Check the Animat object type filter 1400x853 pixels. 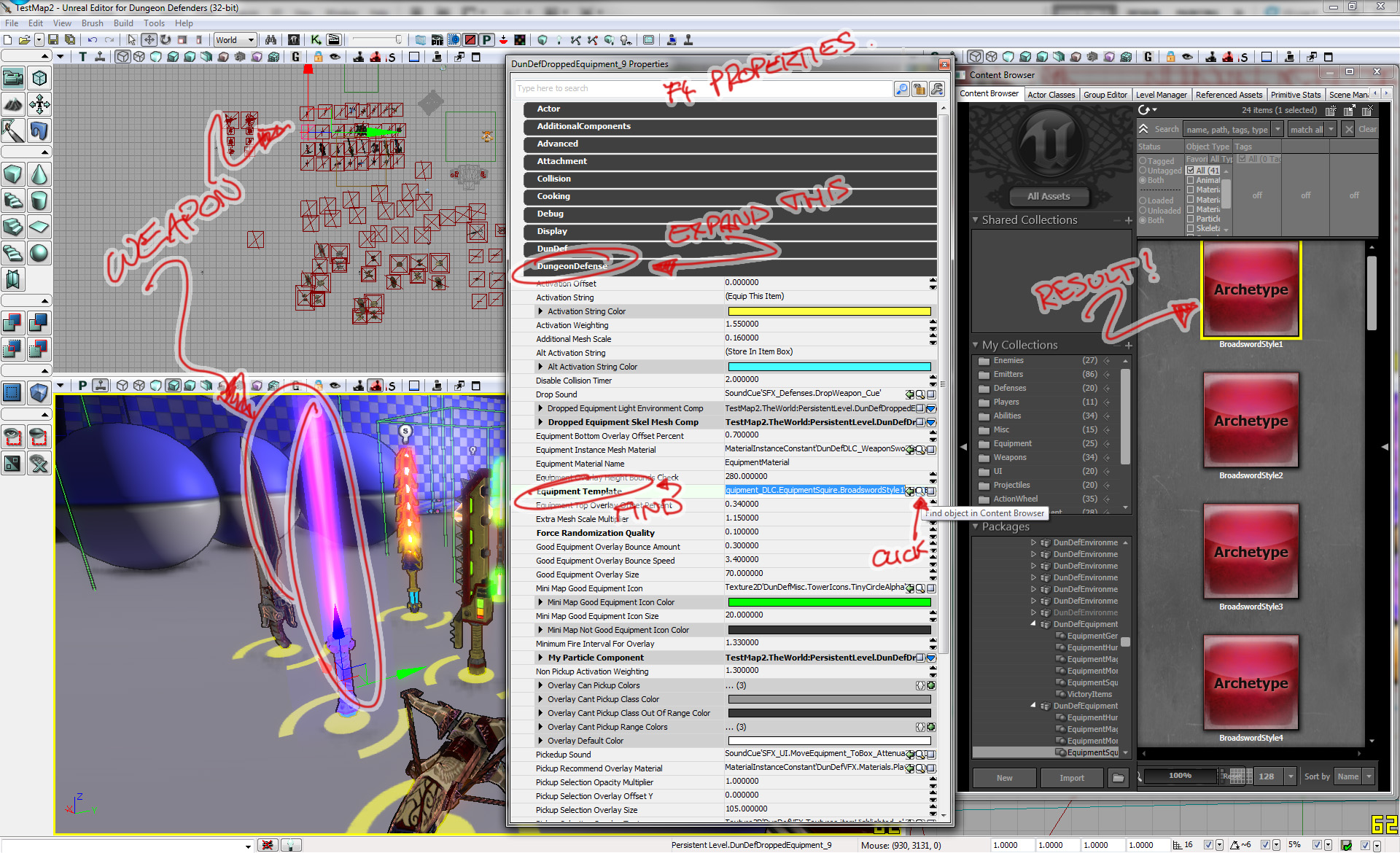(1191, 180)
